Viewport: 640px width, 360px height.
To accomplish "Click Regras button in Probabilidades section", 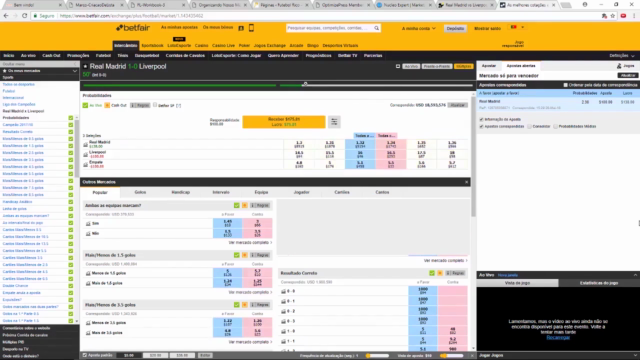I will pos(140,105).
